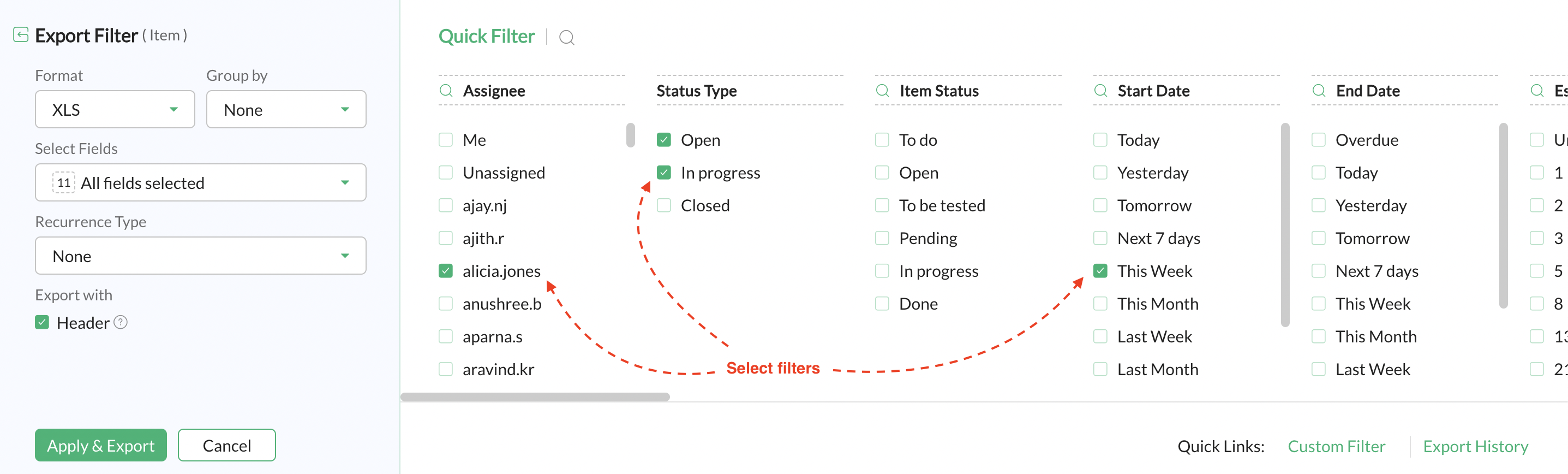
Task: Click the Export Filter back icon
Action: pos(21,35)
